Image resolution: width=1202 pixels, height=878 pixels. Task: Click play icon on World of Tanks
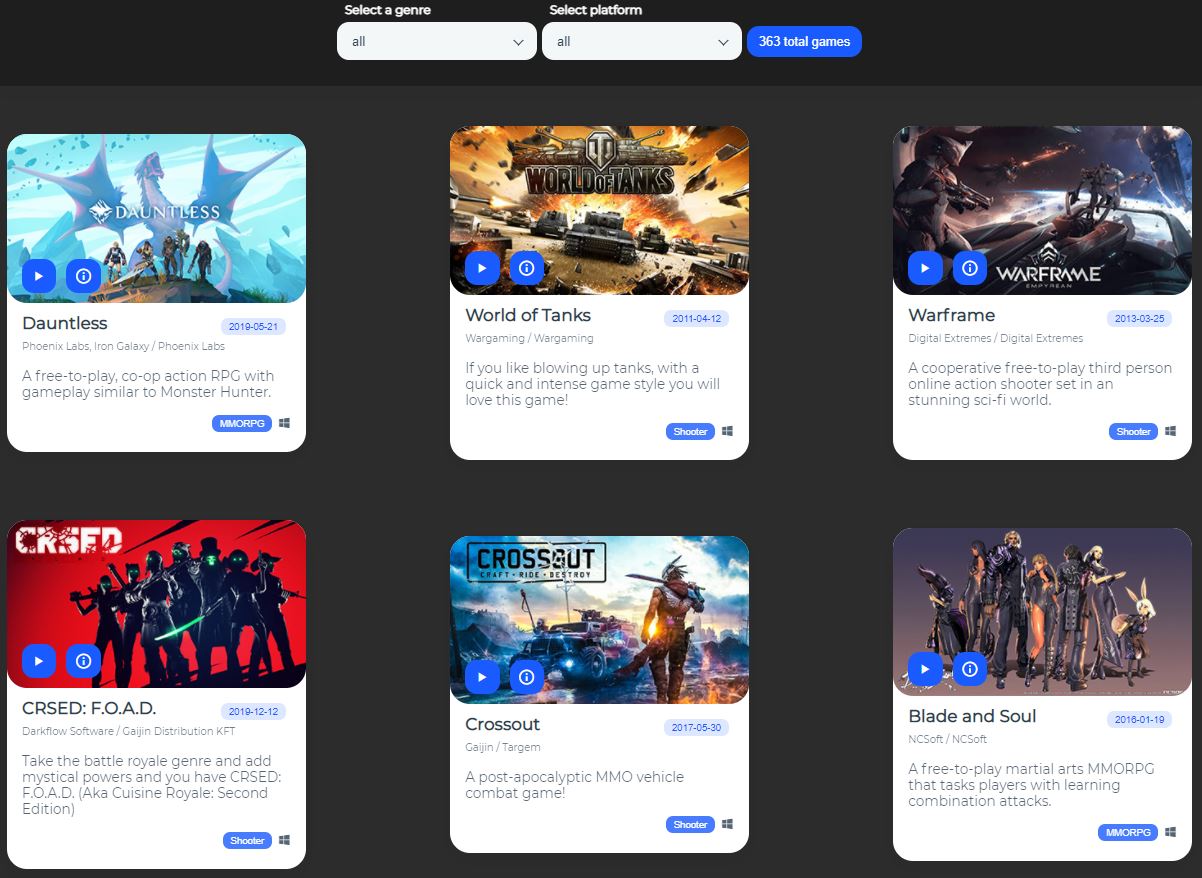482,267
